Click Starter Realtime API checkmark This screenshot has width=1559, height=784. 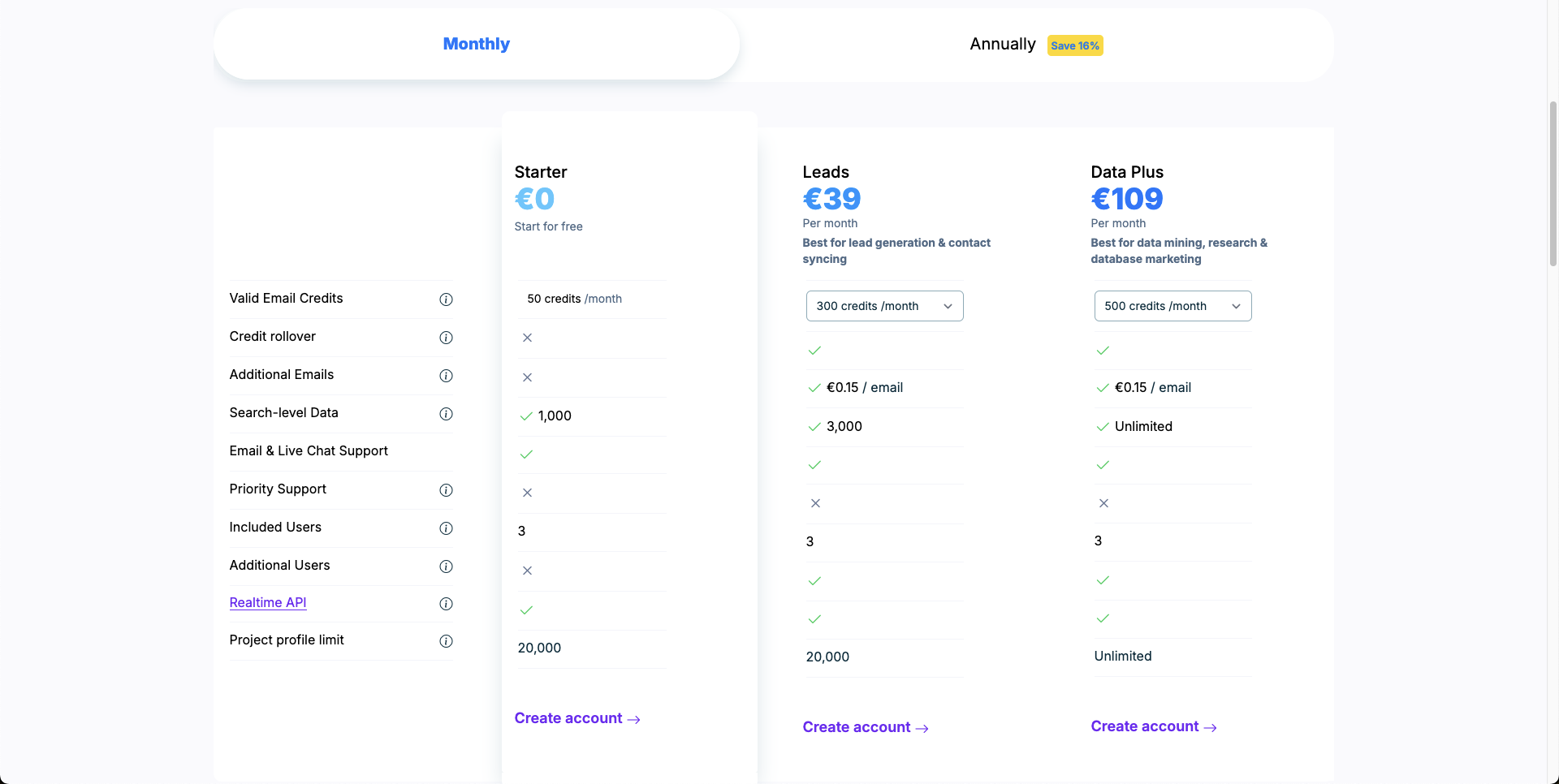pos(526,610)
